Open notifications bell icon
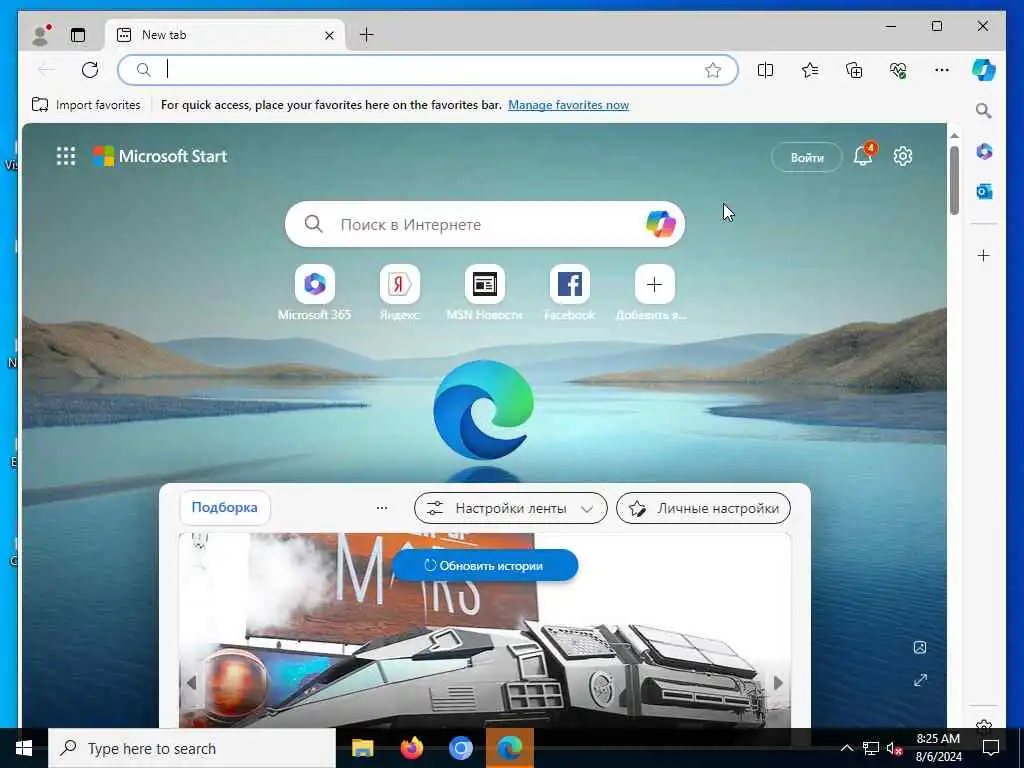 [863, 155]
